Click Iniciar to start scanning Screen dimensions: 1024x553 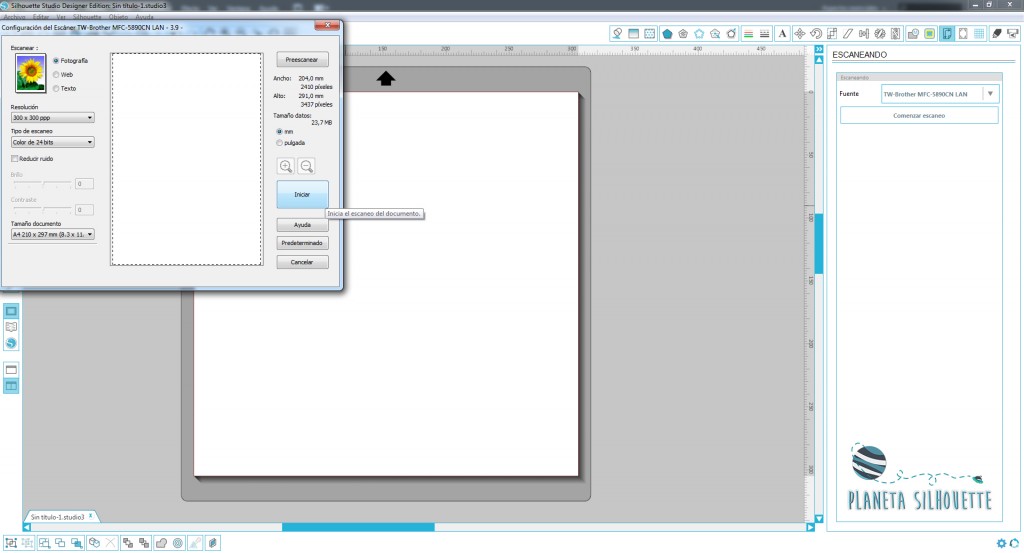coord(302,195)
